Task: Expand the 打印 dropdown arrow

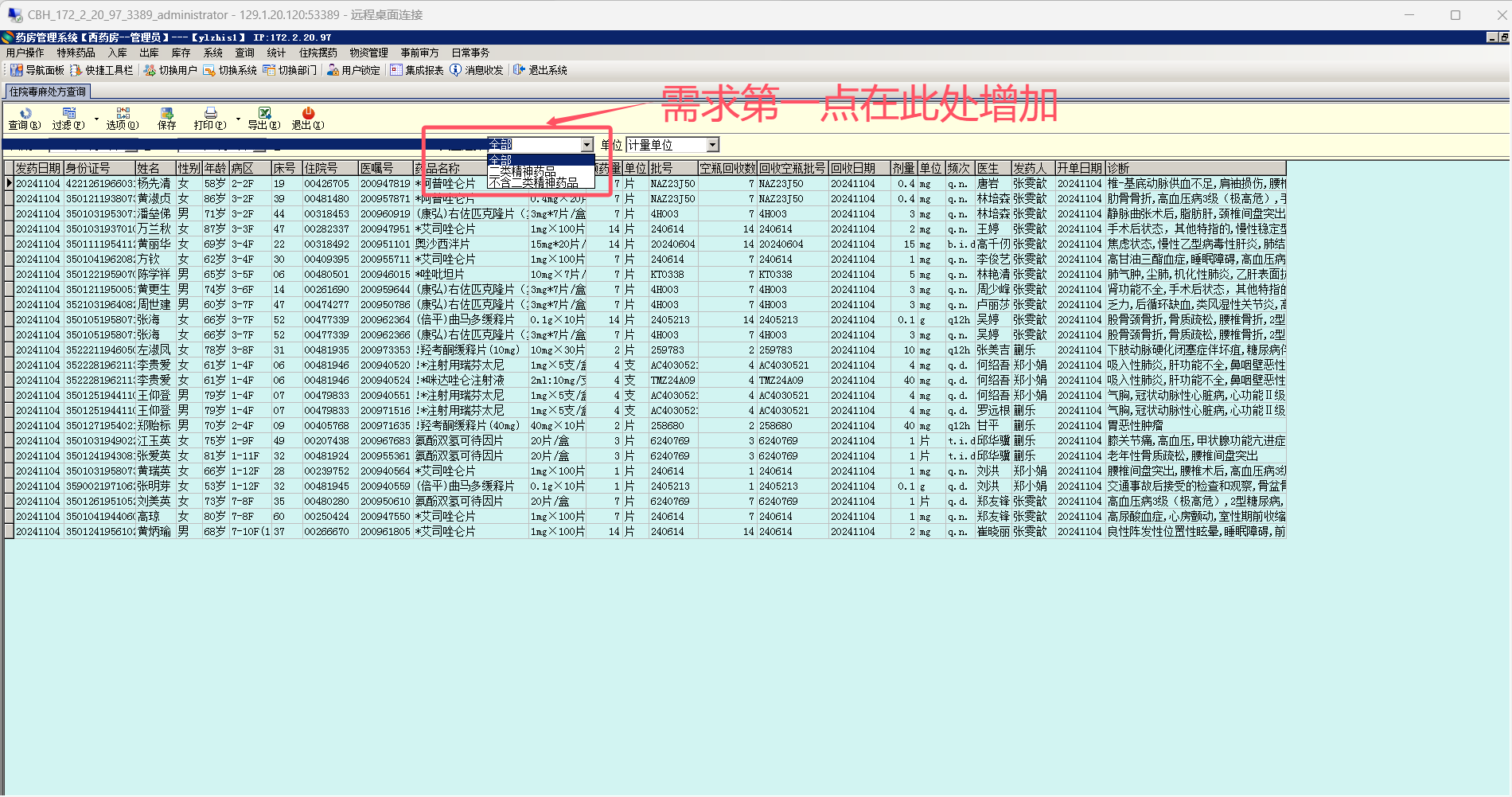Action: point(238,119)
